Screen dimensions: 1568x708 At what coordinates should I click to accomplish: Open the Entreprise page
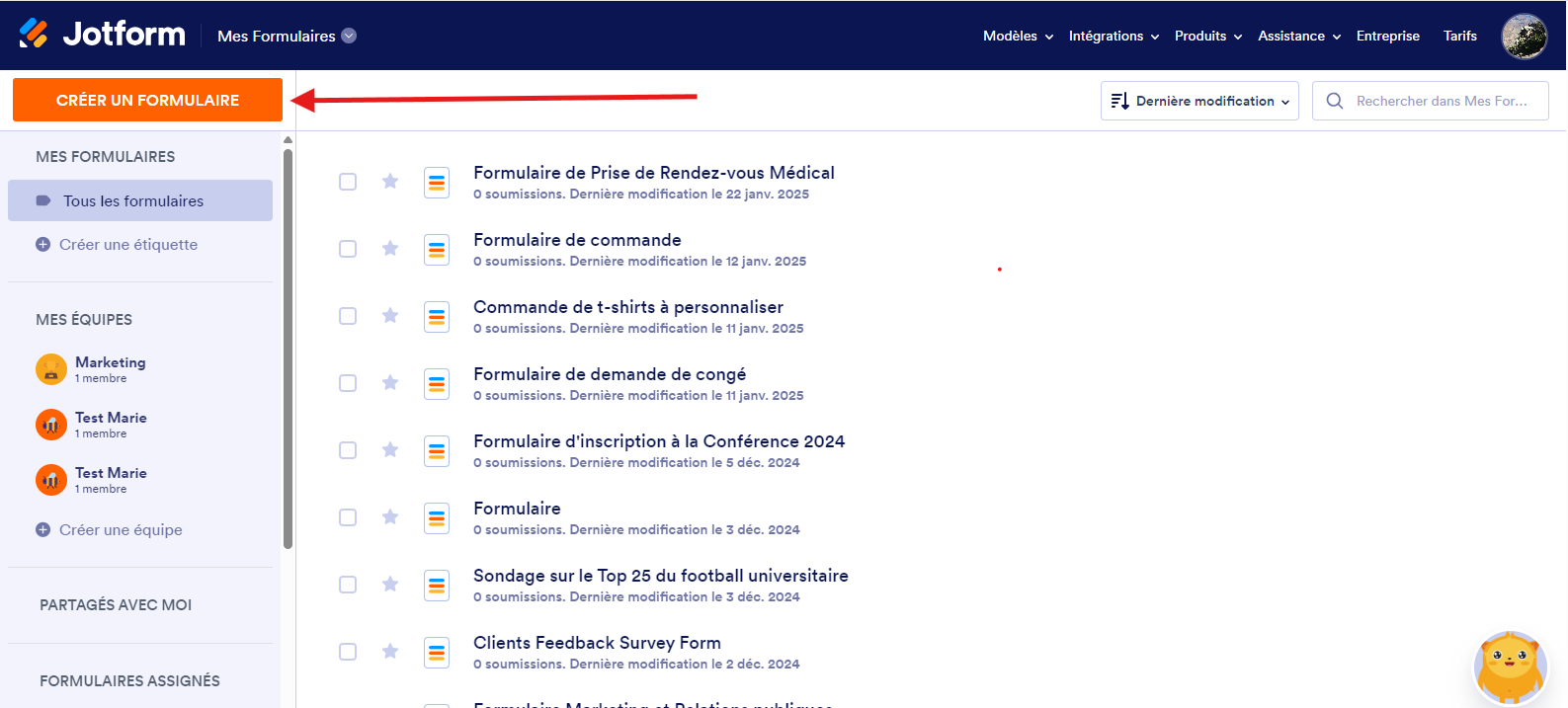pyautogui.click(x=1388, y=36)
